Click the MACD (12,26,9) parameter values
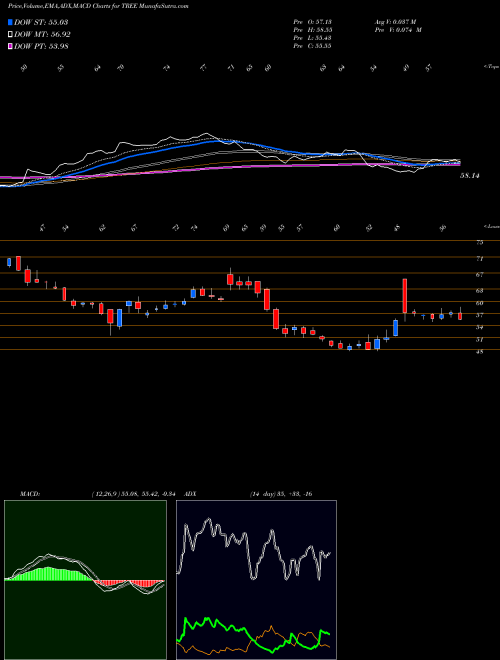 (133, 494)
